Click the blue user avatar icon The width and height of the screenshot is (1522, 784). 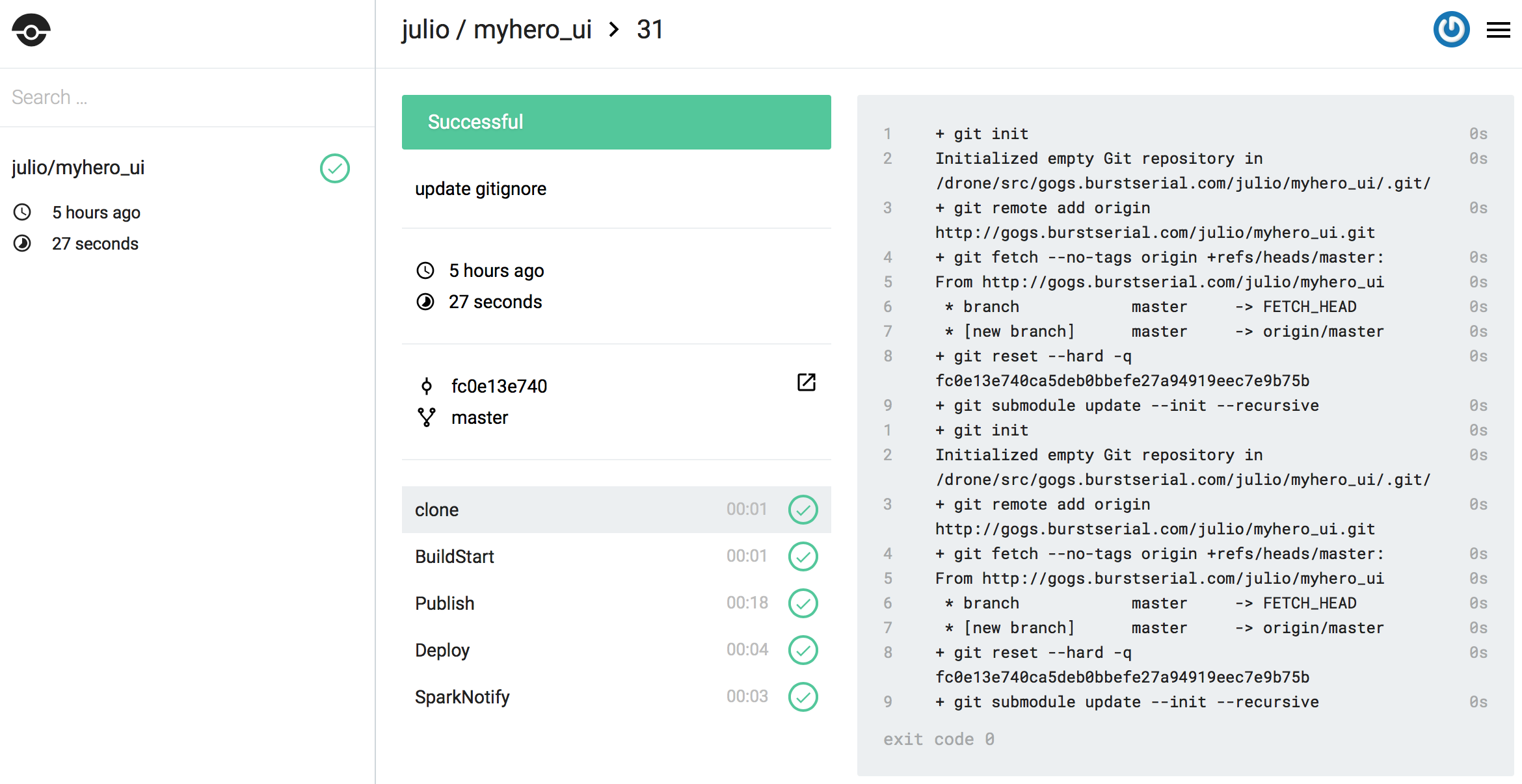tap(1451, 29)
